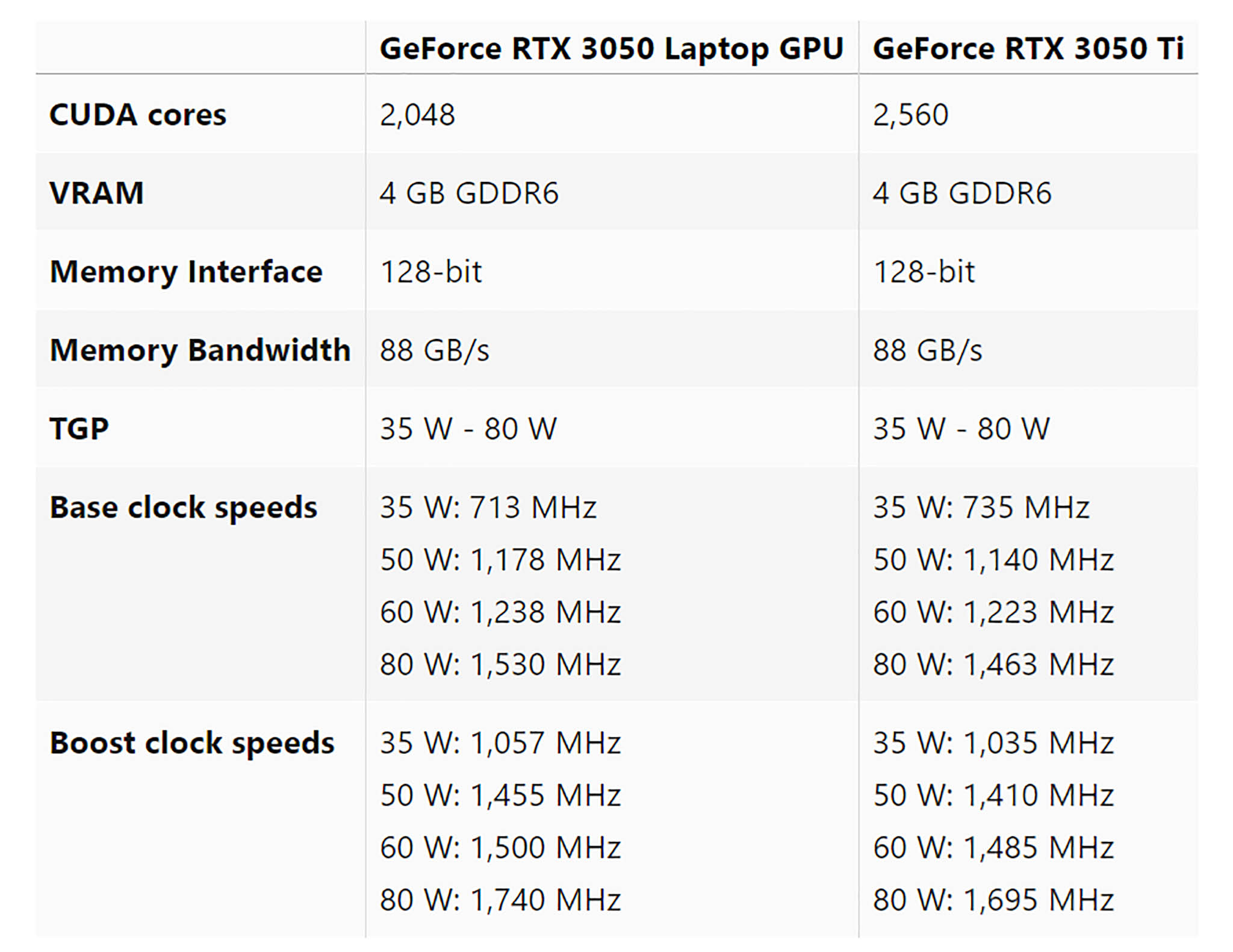Image resolution: width=1233 pixels, height=952 pixels.
Task: Click the 60 W: 1,485 MHz entry
Action: [x=993, y=847]
